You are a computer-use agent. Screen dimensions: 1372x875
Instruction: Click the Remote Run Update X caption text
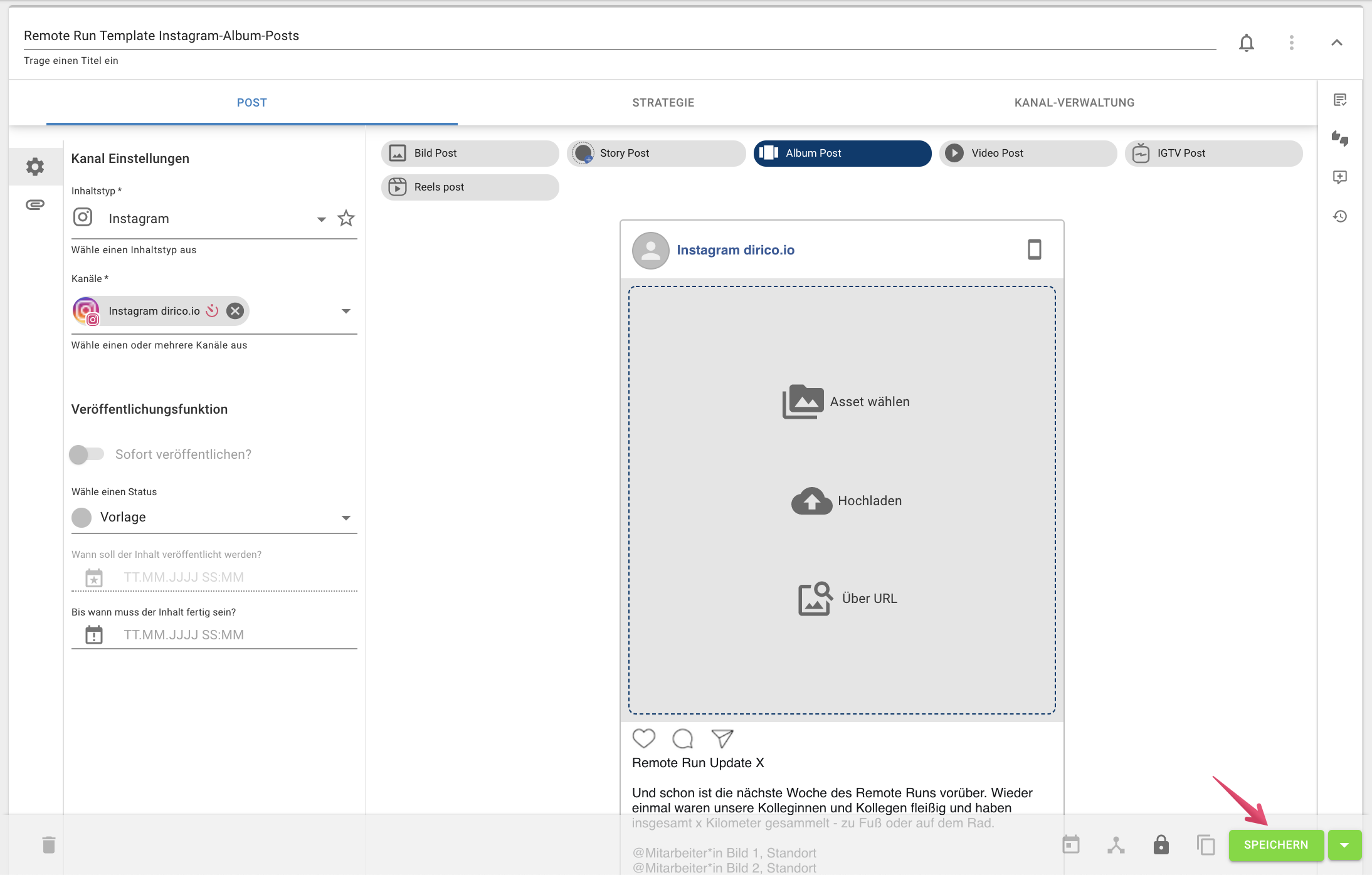(698, 763)
